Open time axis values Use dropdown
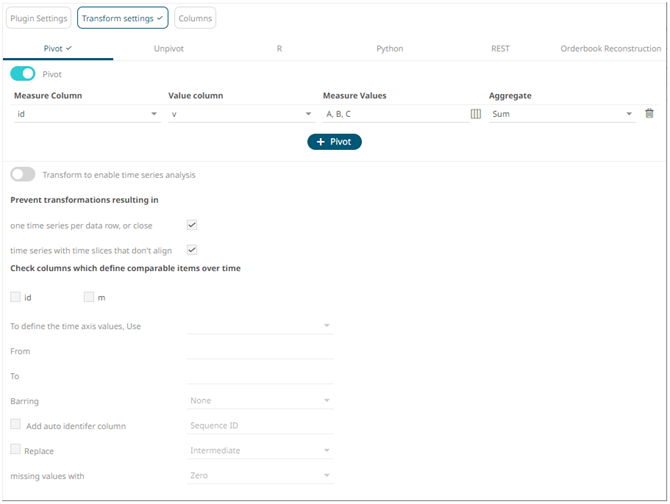The height and width of the screenshot is (504, 670). pos(260,326)
